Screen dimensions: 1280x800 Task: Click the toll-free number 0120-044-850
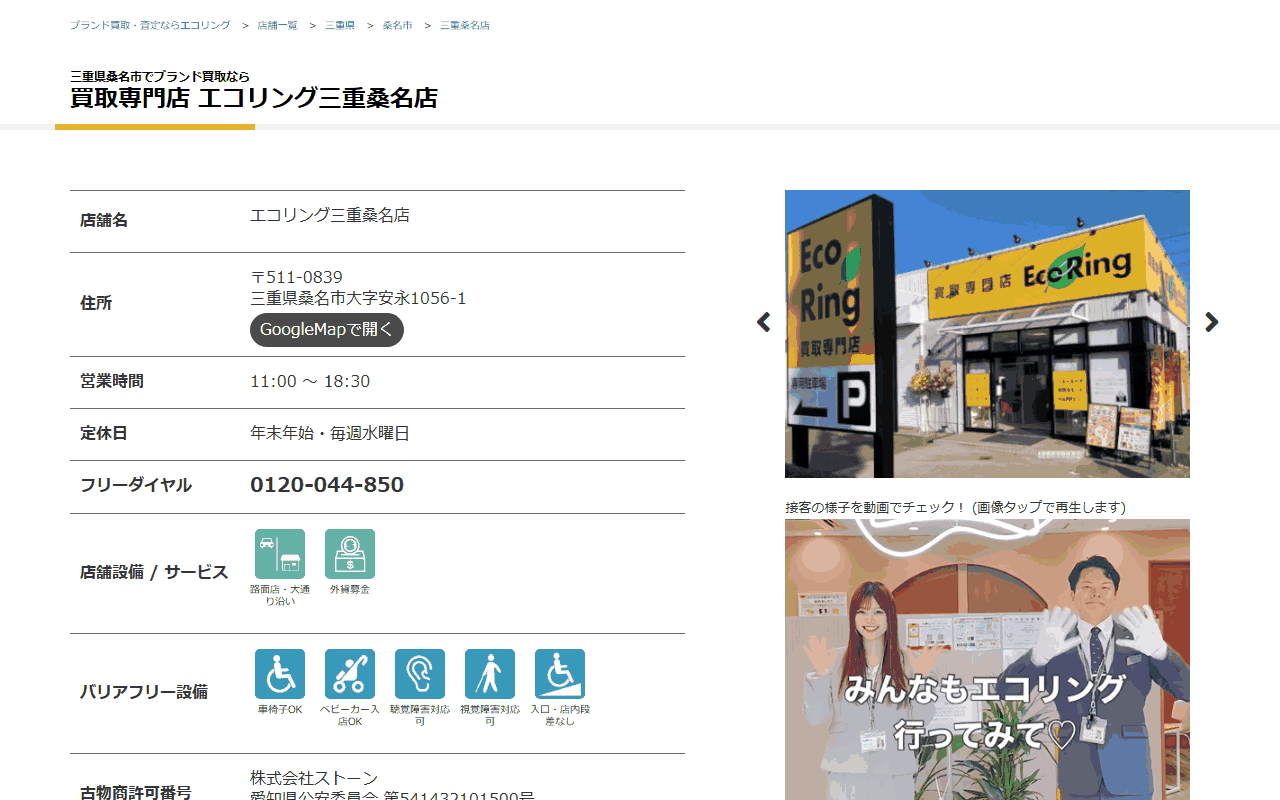pyautogui.click(x=327, y=485)
